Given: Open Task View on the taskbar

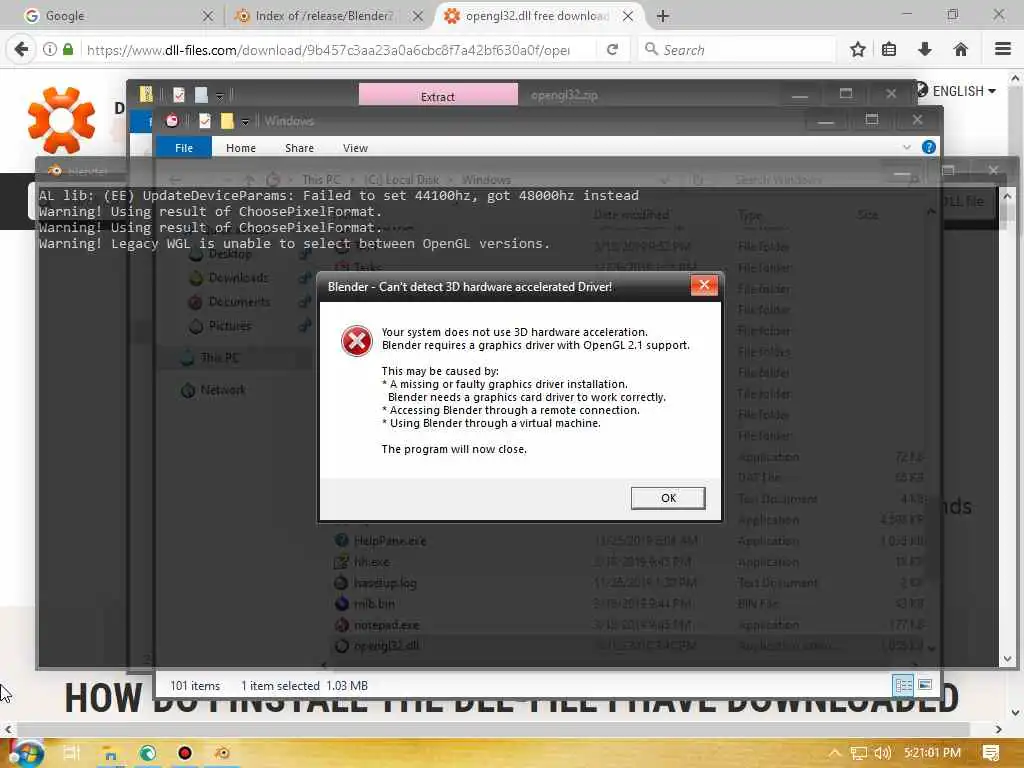Looking at the screenshot, I should click(x=71, y=753).
